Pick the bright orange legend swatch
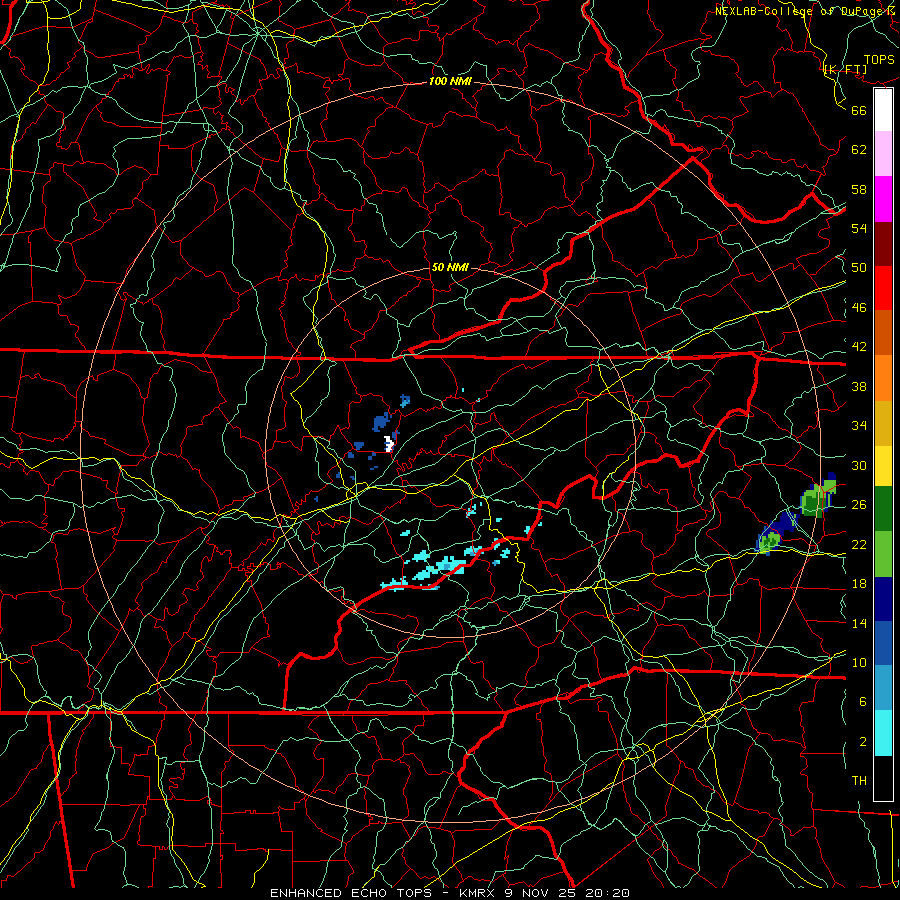Image resolution: width=900 pixels, height=900 pixels. 883,378
